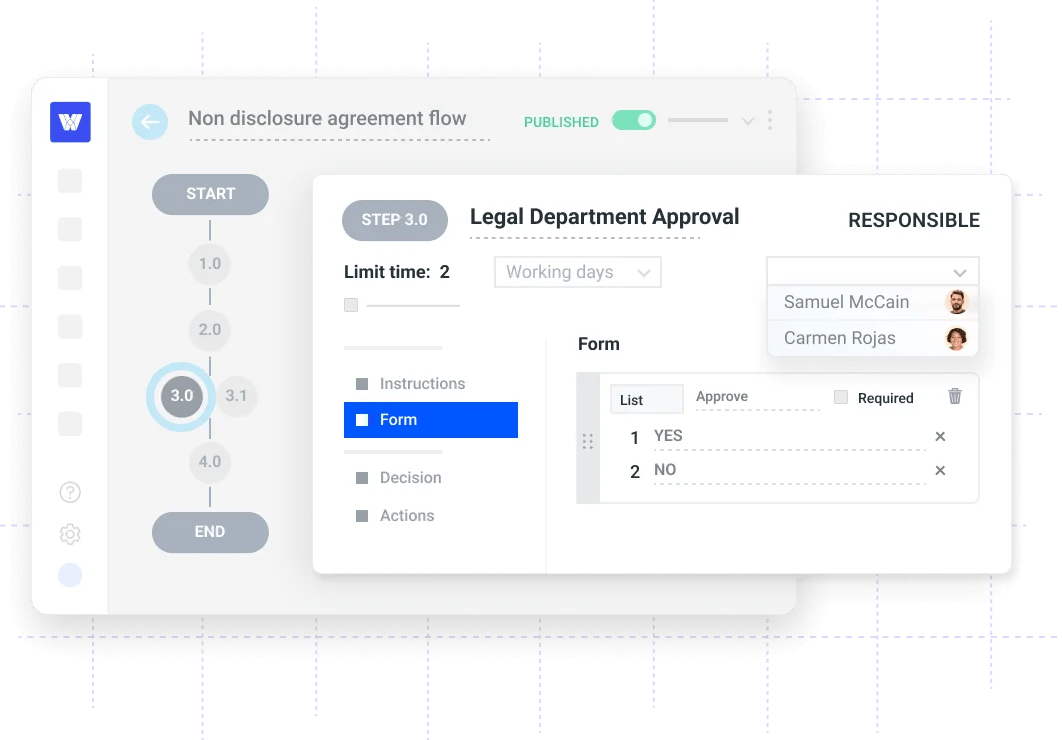Screen dimensions: 1062x740
Task: Select the Form section
Action: point(431,420)
